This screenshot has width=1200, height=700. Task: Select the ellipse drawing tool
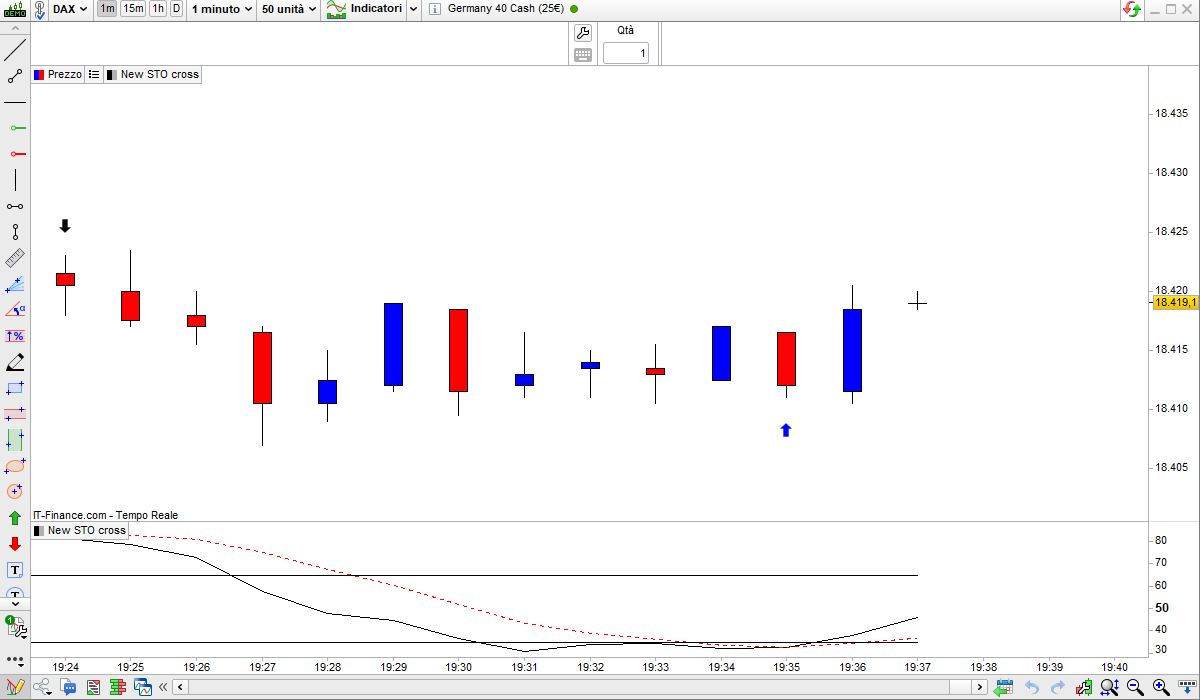click(15, 465)
